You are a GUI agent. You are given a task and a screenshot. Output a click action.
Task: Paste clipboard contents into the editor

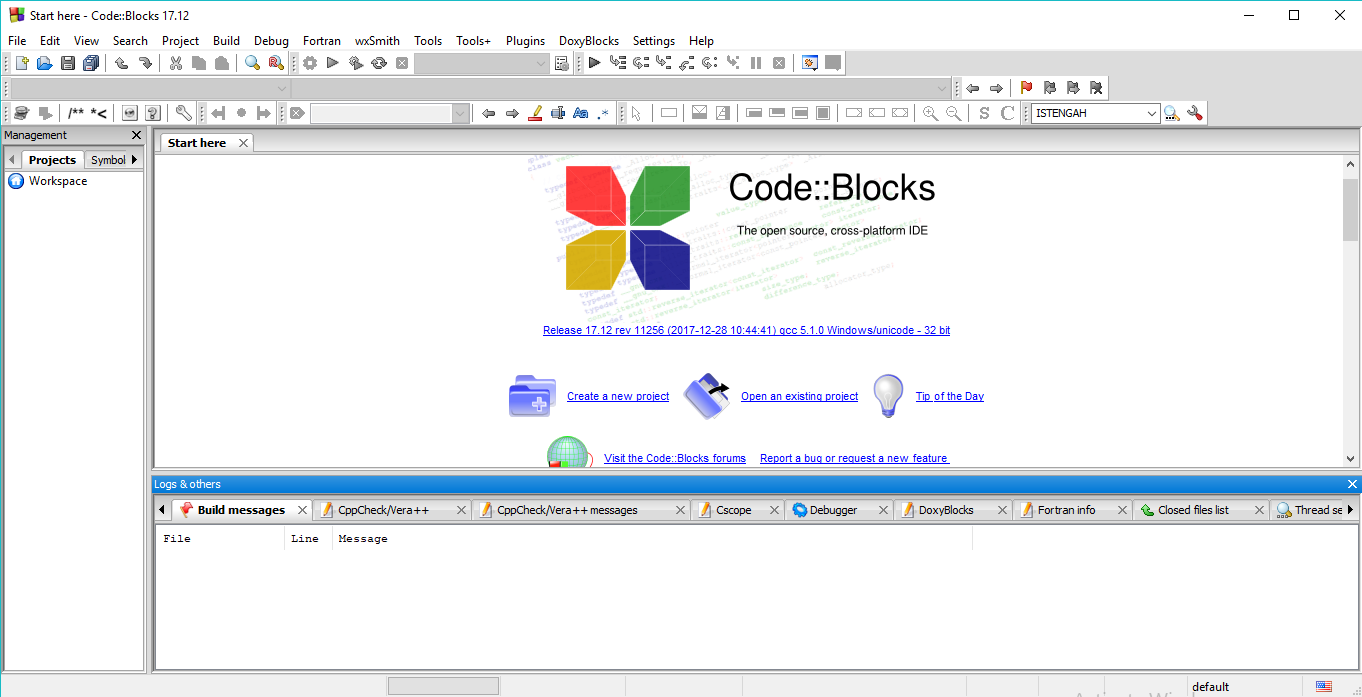click(x=220, y=62)
